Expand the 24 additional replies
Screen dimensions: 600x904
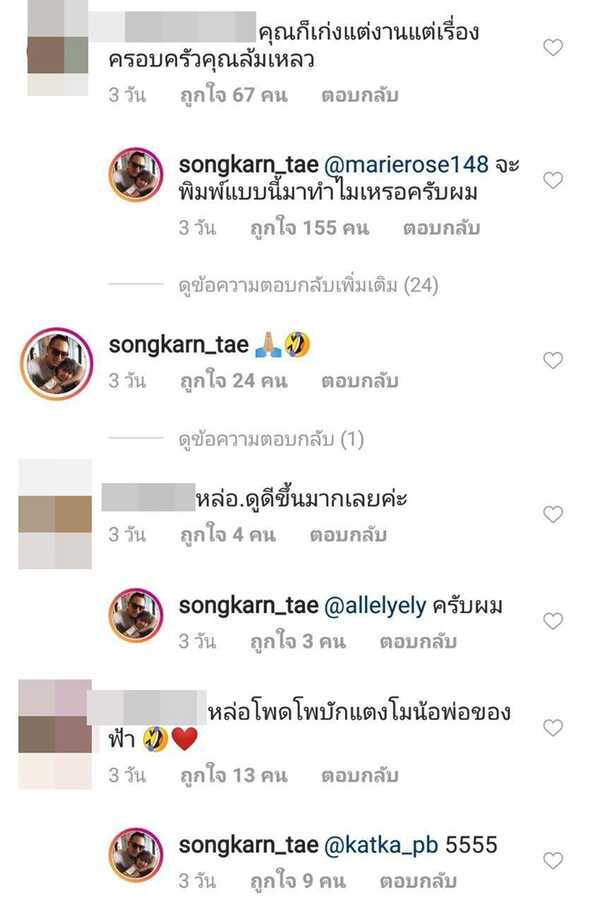tap(308, 285)
